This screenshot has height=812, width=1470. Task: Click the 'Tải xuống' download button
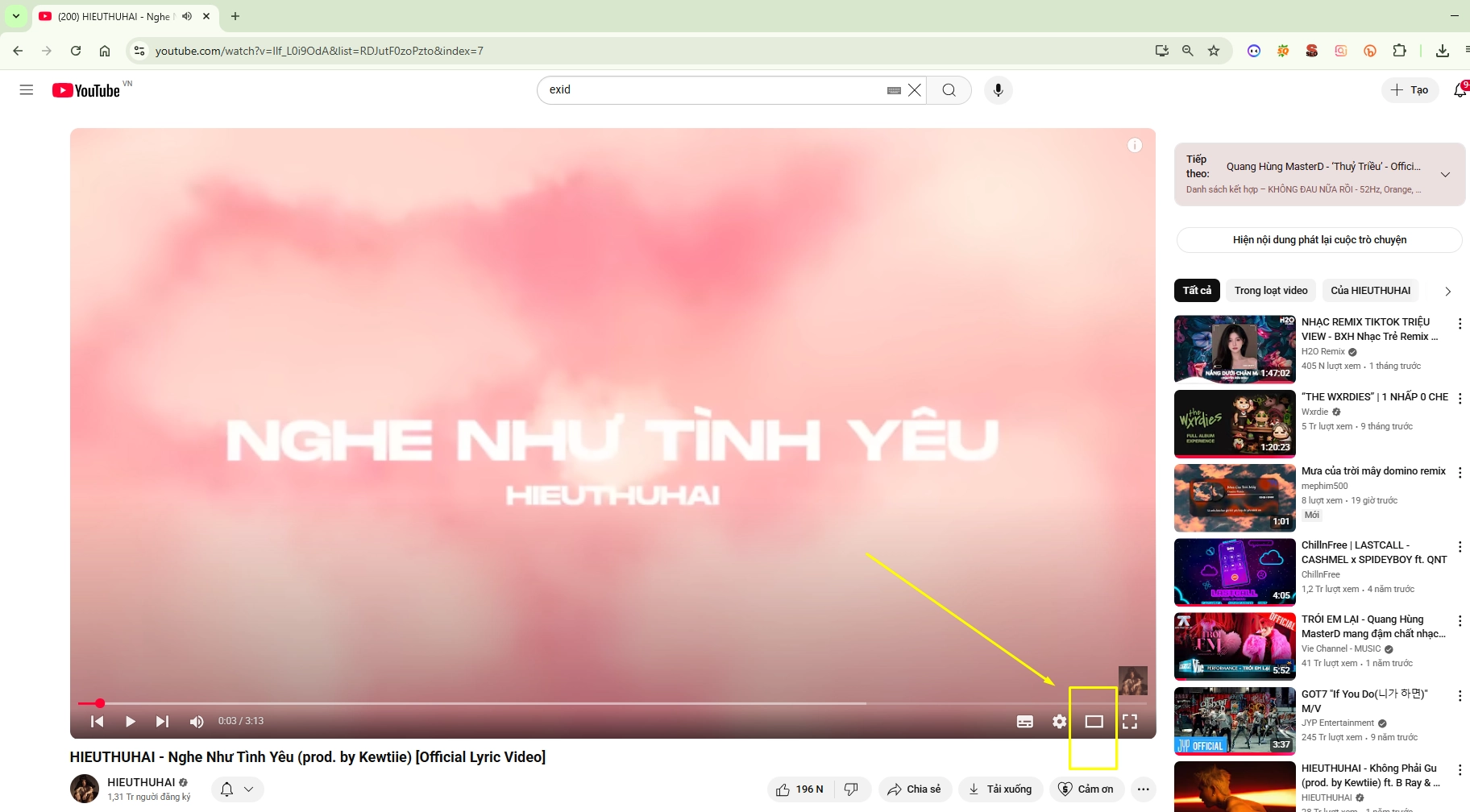coord(1000,789)
